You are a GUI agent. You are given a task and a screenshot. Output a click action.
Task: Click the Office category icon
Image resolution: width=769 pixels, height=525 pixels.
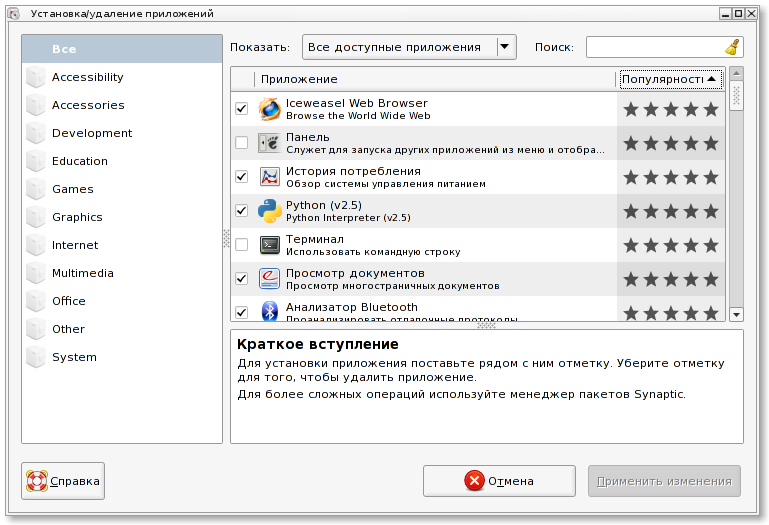pos(36,301)
